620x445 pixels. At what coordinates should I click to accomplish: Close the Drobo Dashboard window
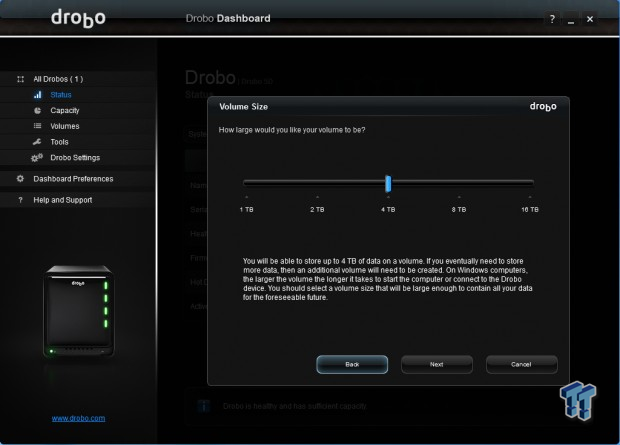[590, 19]
